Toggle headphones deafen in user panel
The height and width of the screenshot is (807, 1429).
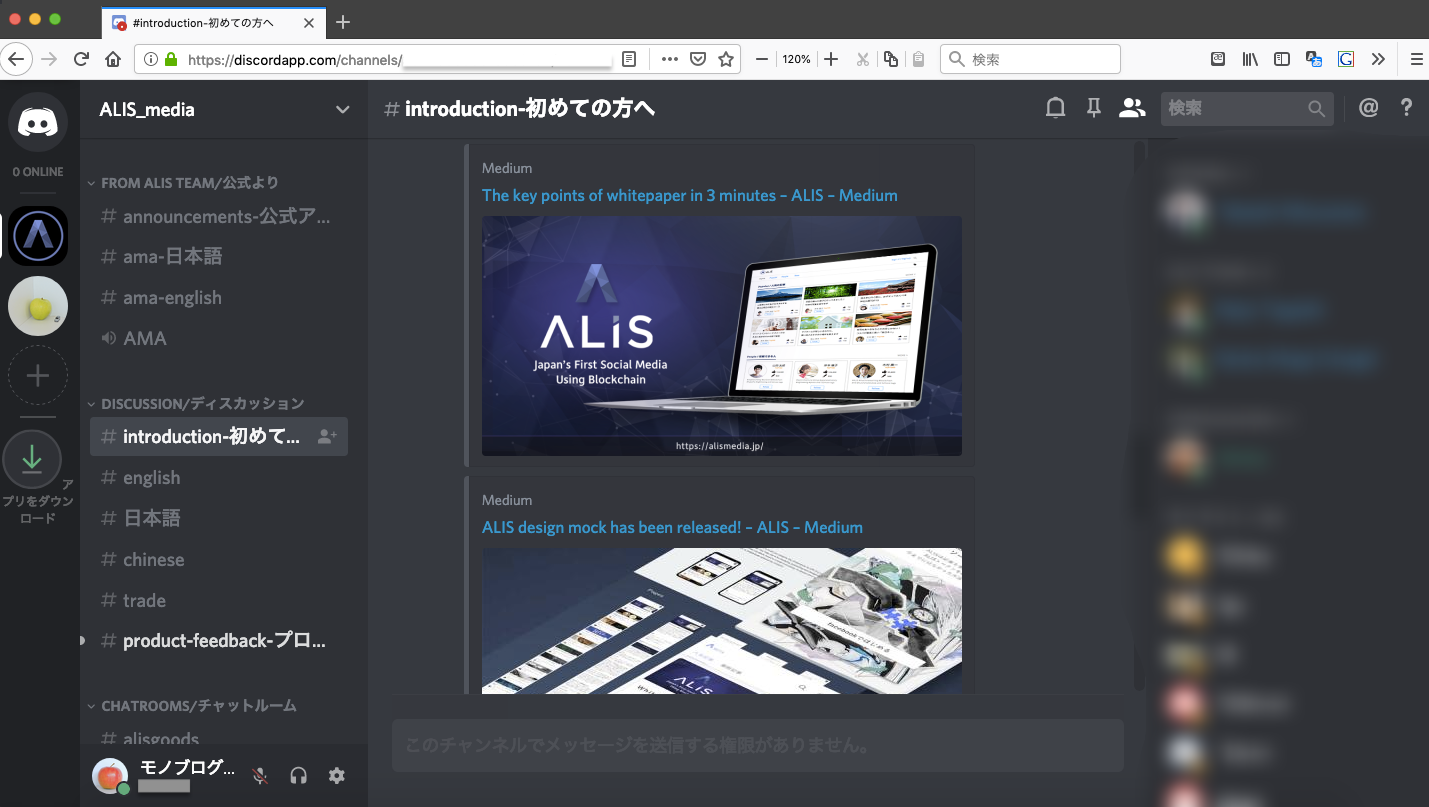coord(298,775)
